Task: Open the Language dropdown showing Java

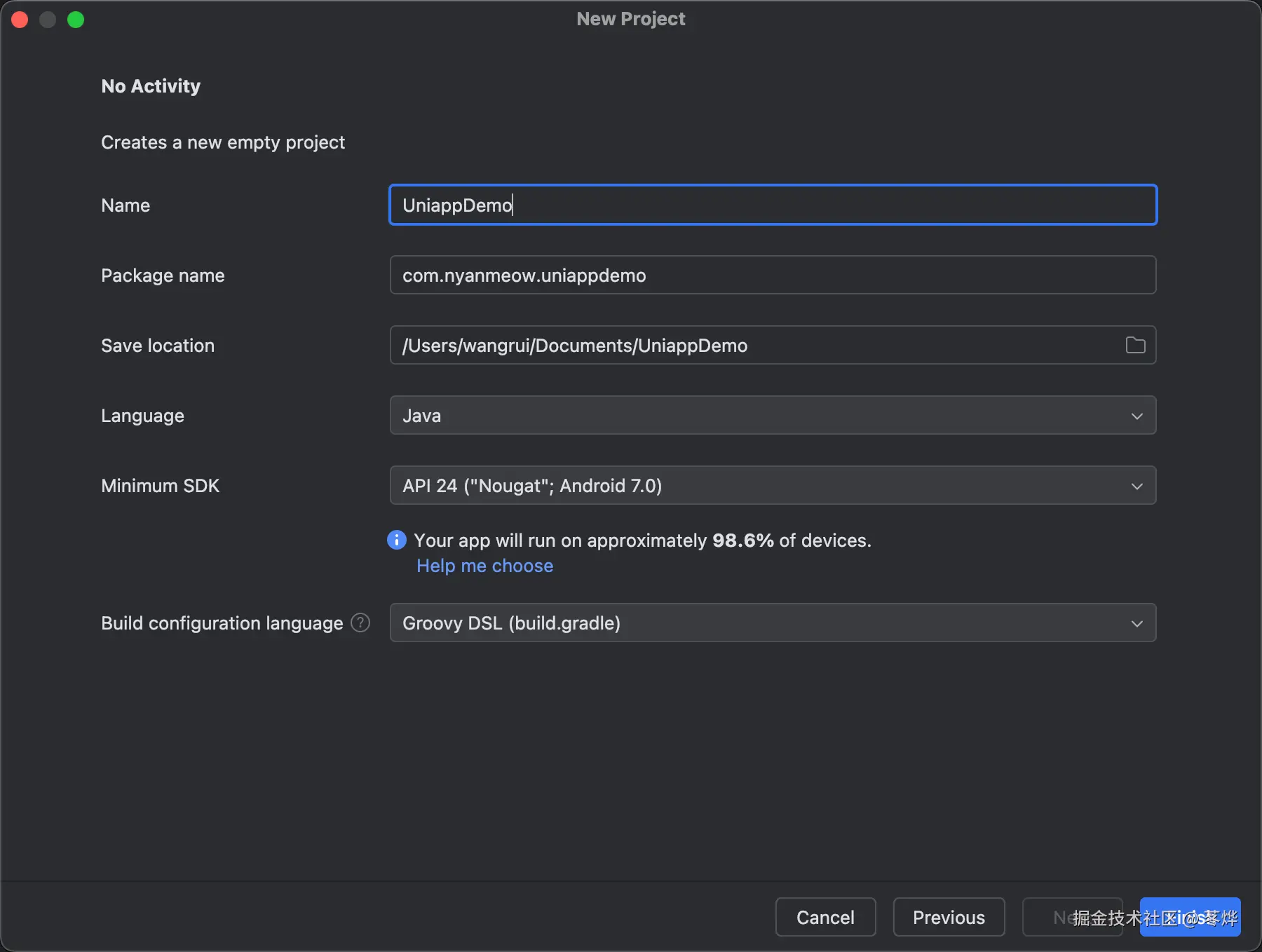Action: tap(772, 415)
